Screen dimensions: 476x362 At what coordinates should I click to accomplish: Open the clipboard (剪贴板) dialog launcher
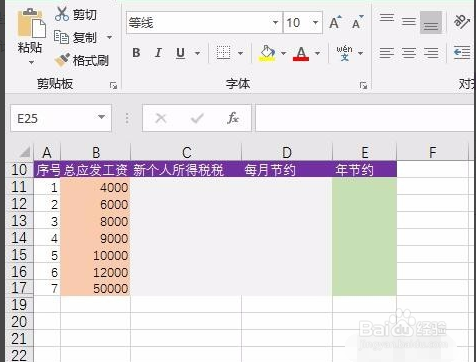113,86
